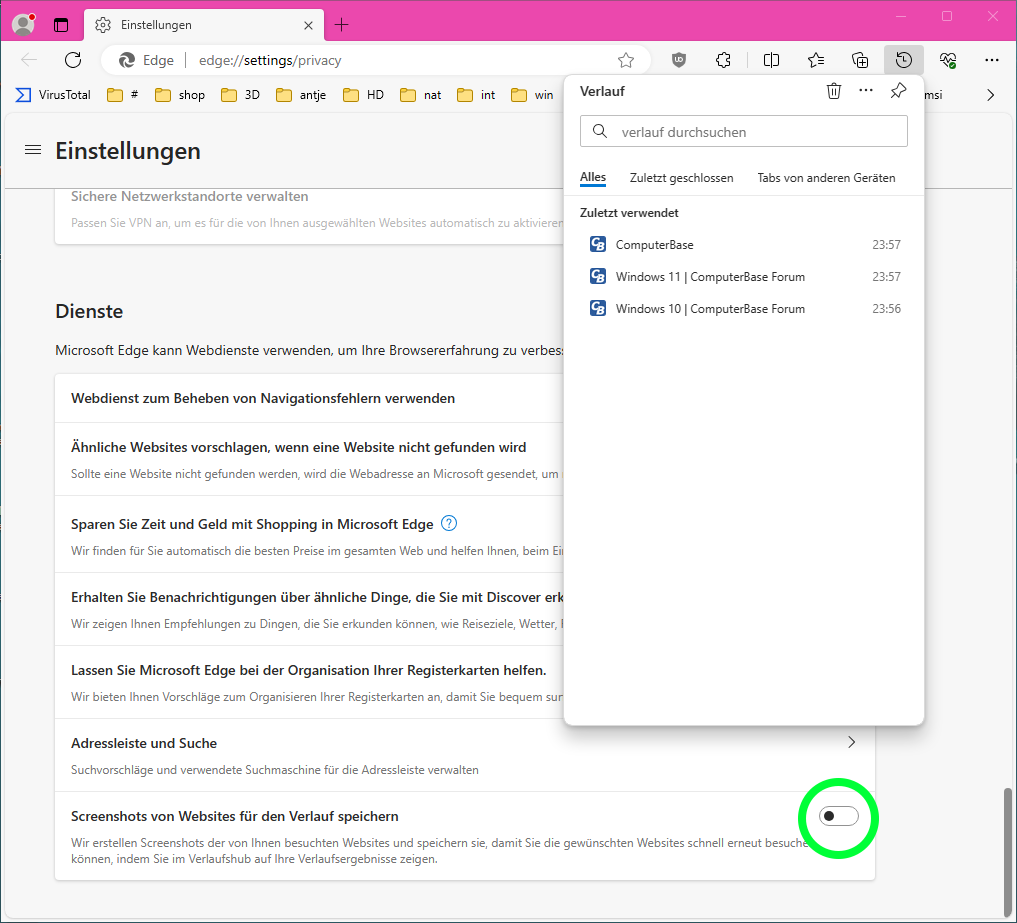Open the ComputerBase history entry
The image size is (1017, 923).
744,245
